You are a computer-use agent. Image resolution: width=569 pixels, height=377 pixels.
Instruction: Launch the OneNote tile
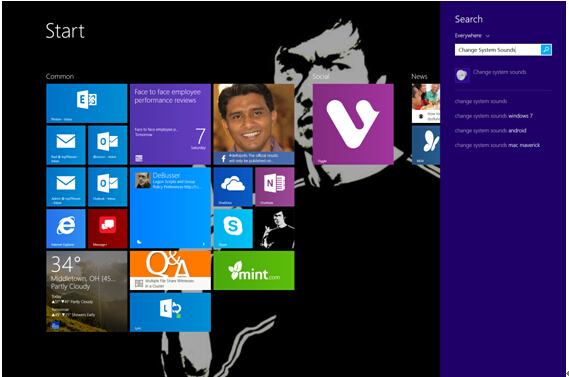click(275, 187)
